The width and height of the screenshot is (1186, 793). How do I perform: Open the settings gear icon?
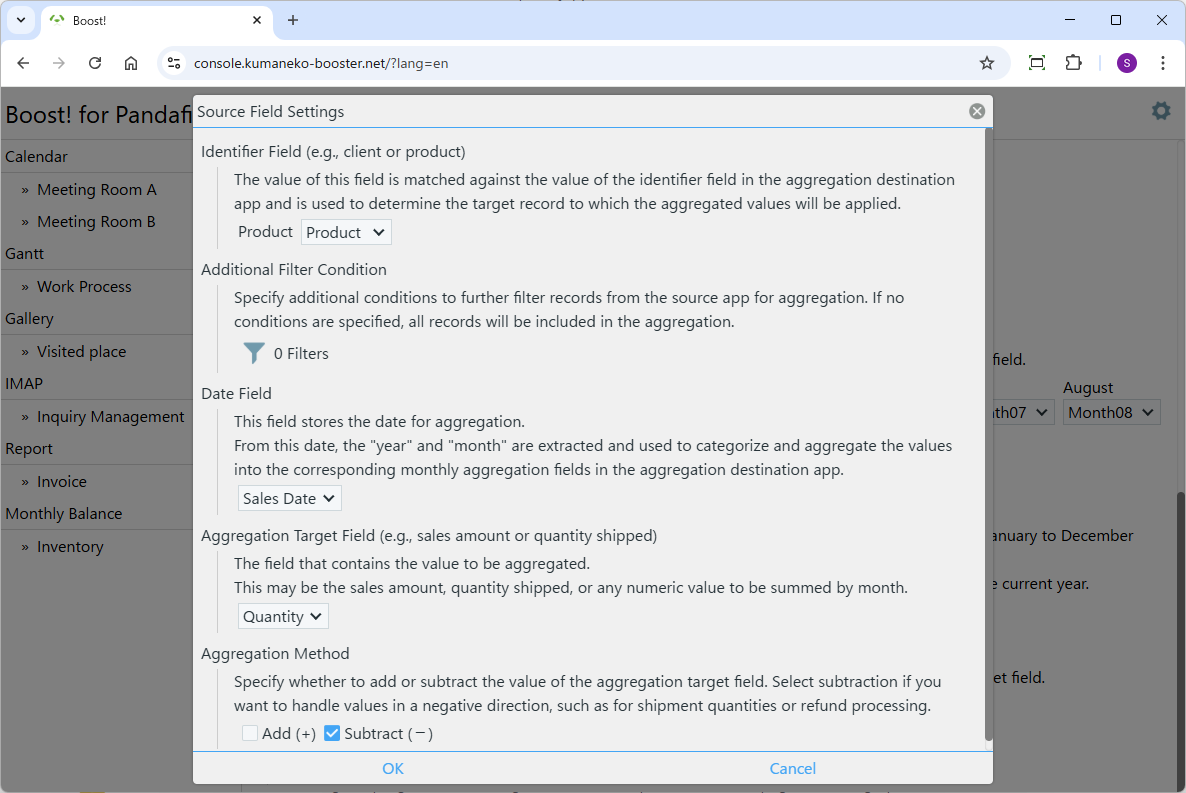(x=1160, y=111)
